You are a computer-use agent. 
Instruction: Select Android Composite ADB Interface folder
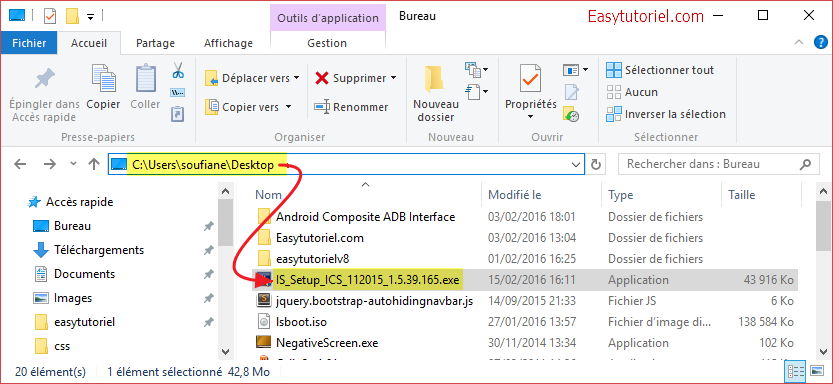coord(356,217)
